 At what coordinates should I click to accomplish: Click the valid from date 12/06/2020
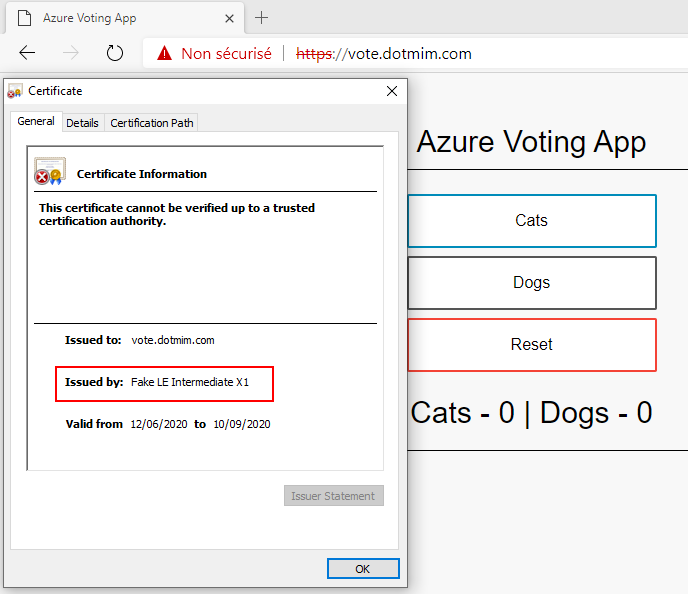[159, 424]
